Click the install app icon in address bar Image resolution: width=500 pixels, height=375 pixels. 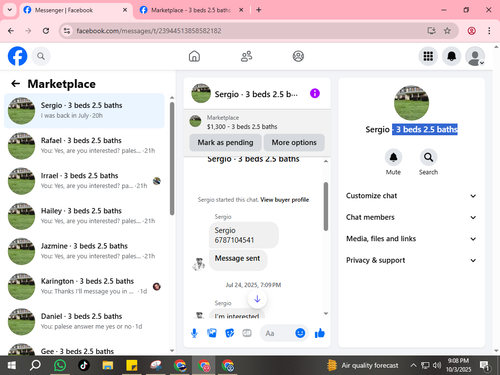pyautogui.click(x=431, y=31)
